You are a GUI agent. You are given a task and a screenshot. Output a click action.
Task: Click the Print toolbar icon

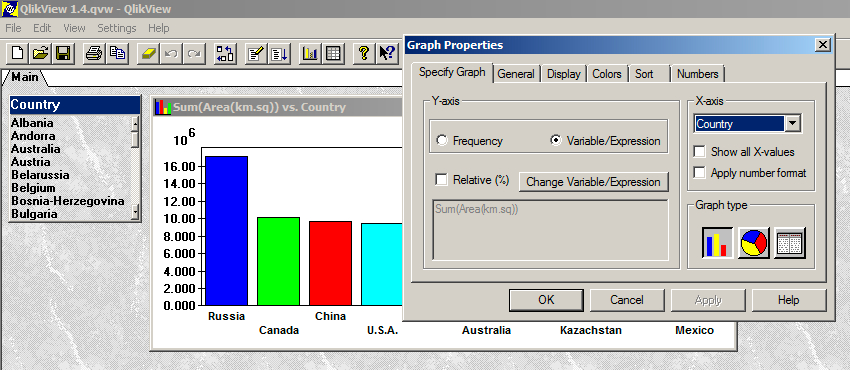point(94,53)
